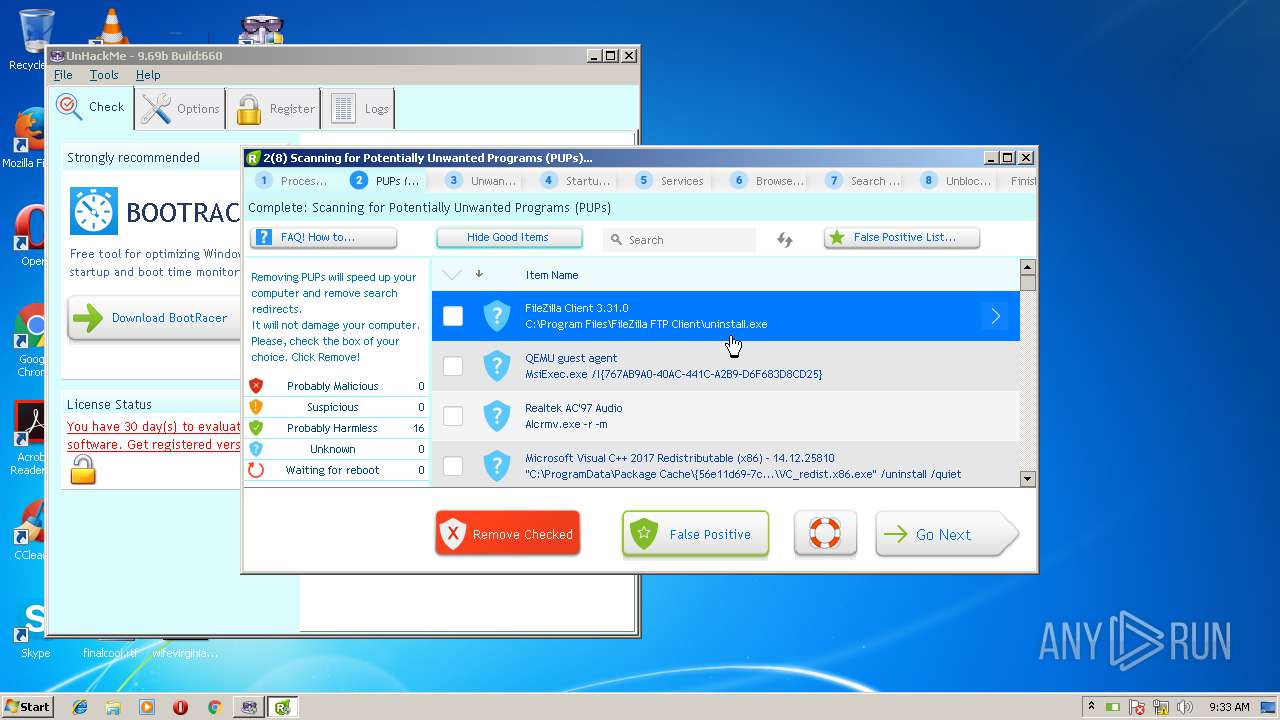Click the Suspicious orange shield icon

point(256,407)
